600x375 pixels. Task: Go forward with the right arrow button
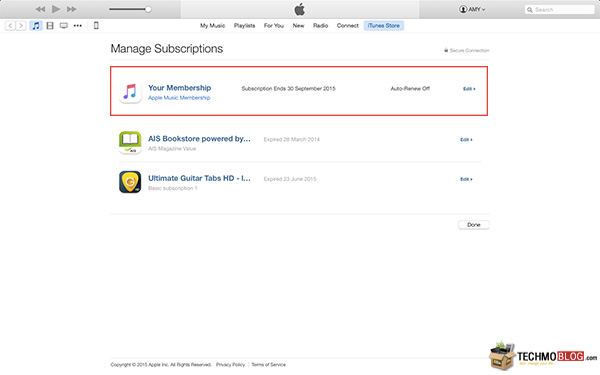tap(21, 26)
